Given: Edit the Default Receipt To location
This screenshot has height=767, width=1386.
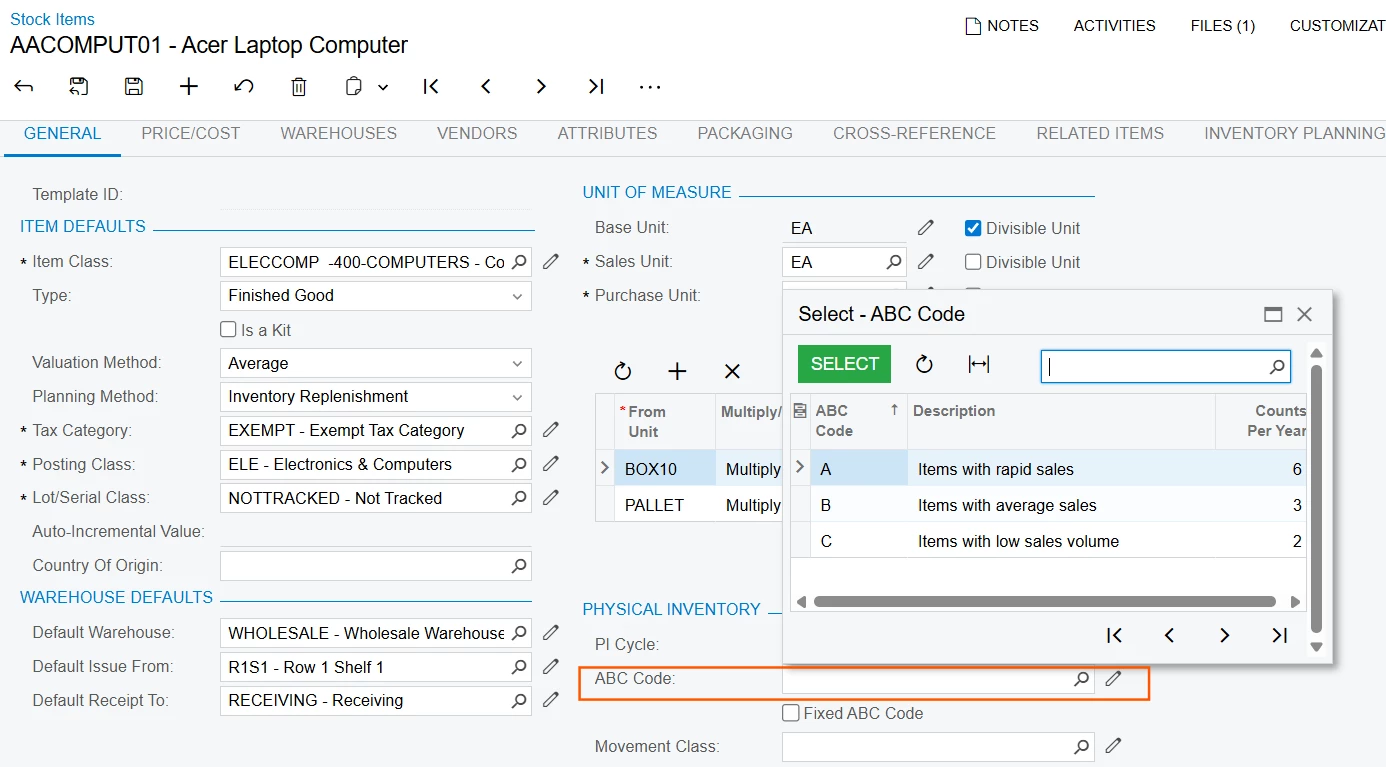Looking at the screenshot, I should (551, 700).
